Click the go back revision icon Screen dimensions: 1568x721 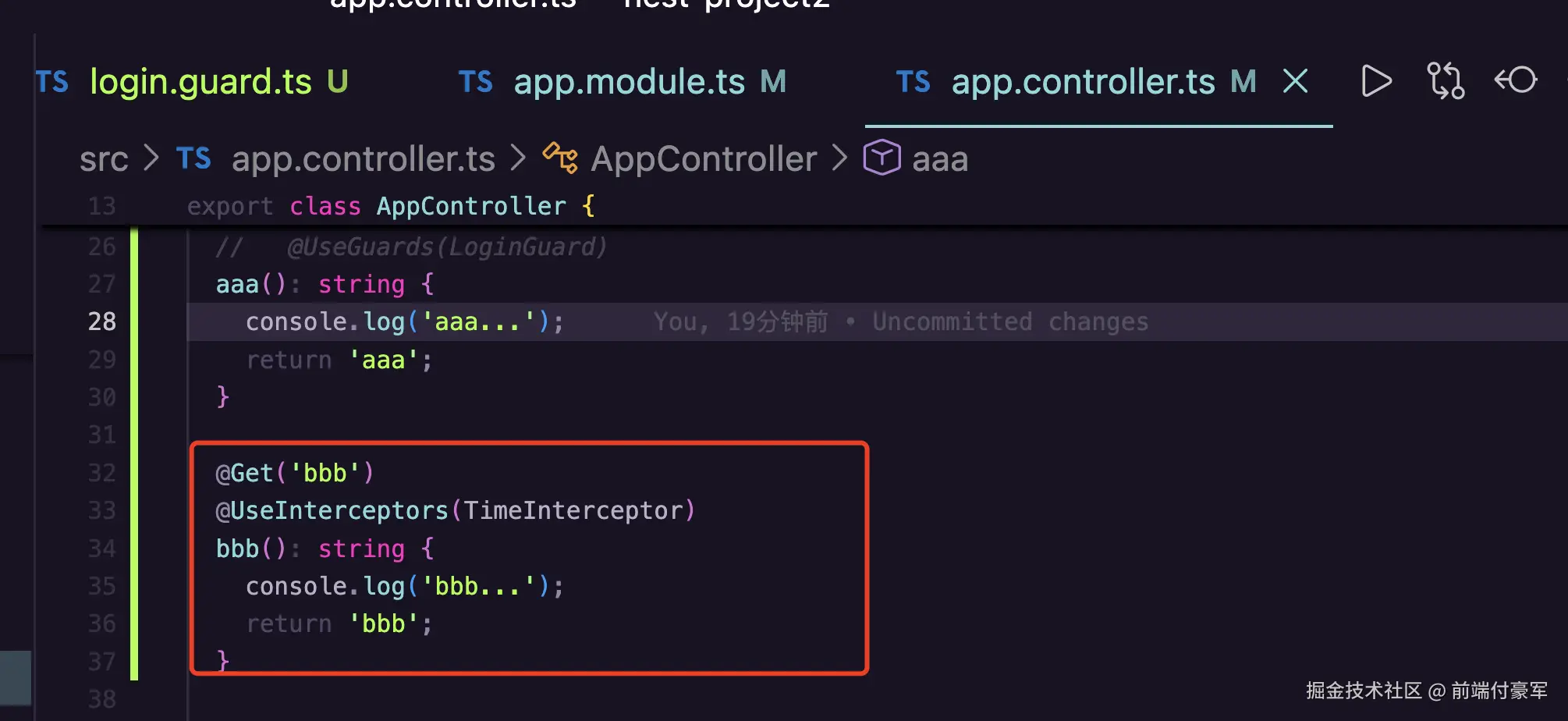pyautogui.click(x=1515, y=80)
